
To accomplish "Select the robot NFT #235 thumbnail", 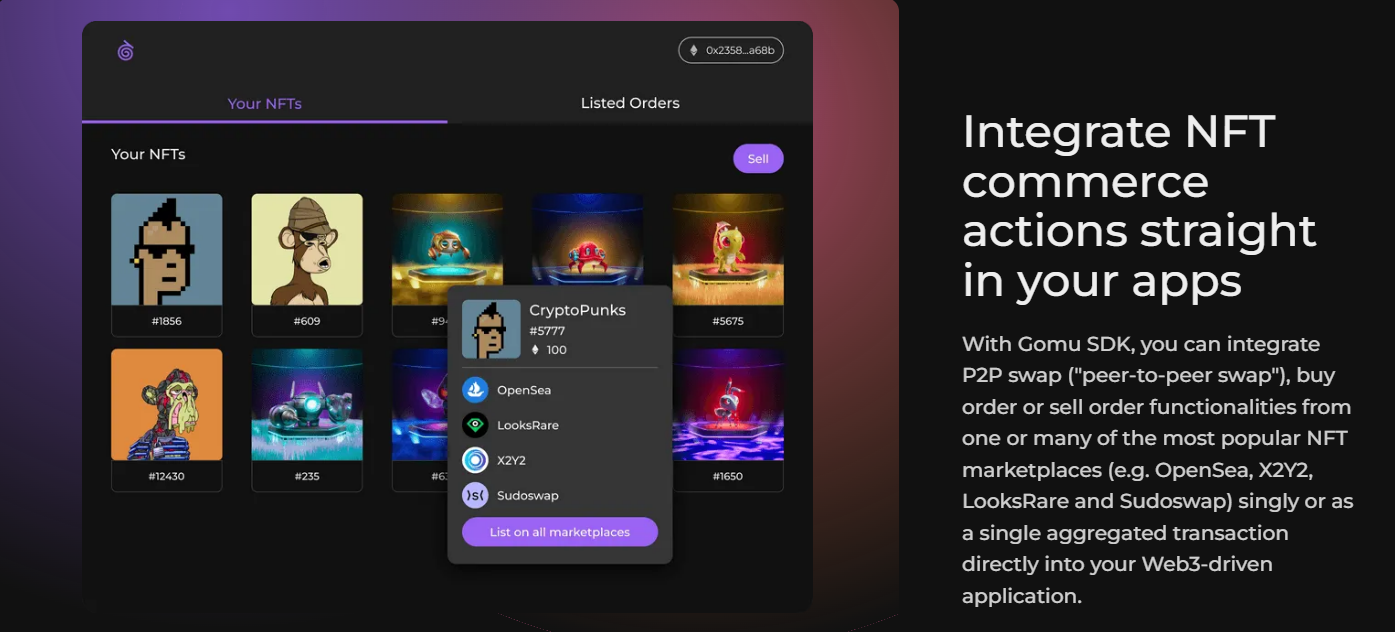I will 307,405.
